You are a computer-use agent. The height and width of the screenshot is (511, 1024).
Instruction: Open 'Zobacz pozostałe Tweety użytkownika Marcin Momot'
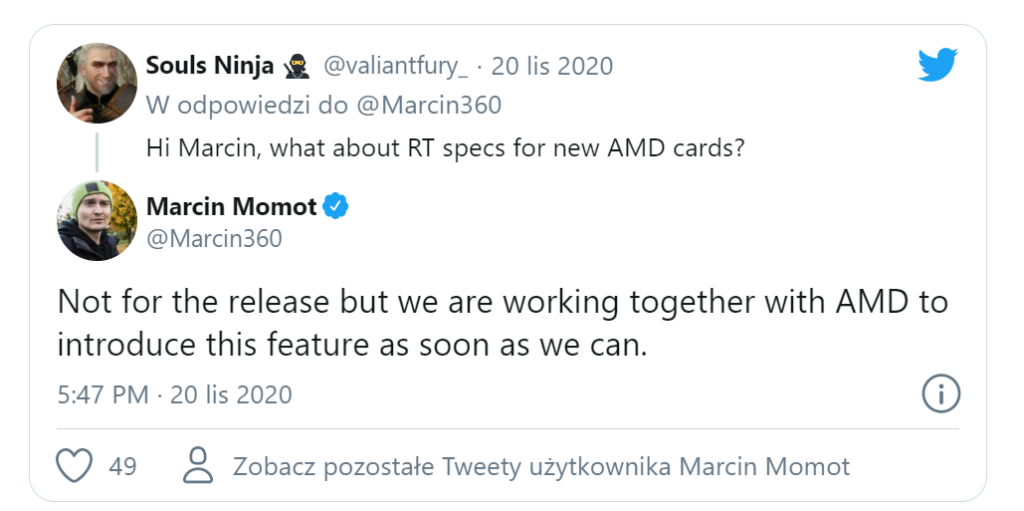[x=541, y=466]
